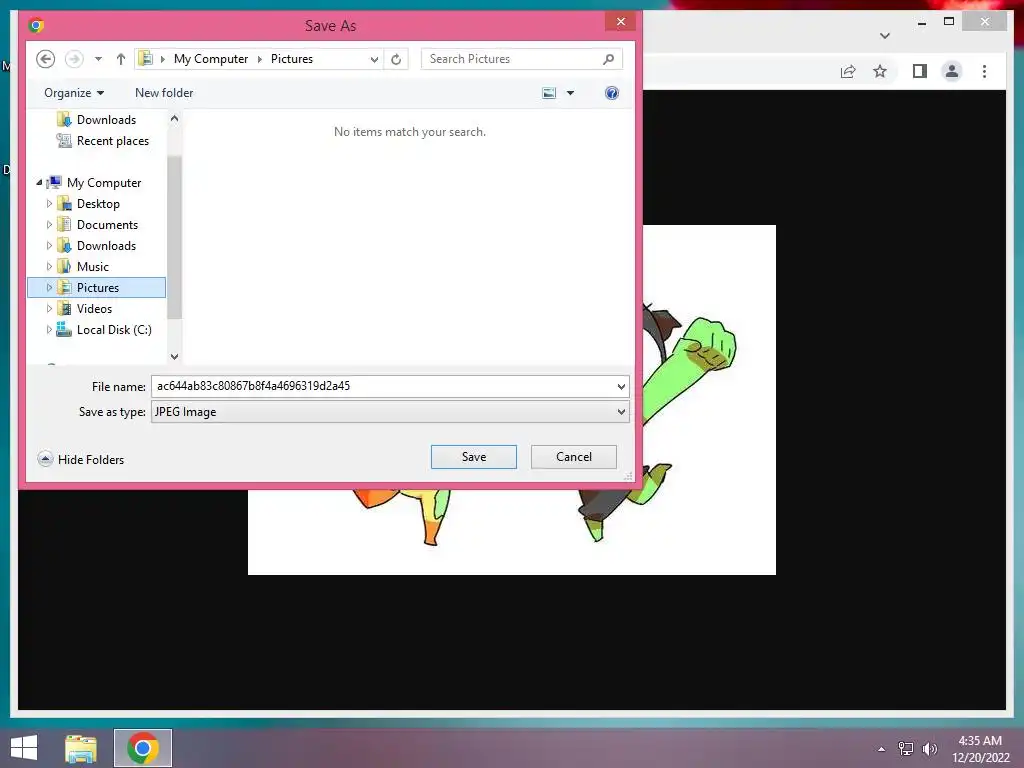Click the File name text field
This screenshot has height=768, width=1024.
pos(383,386)
